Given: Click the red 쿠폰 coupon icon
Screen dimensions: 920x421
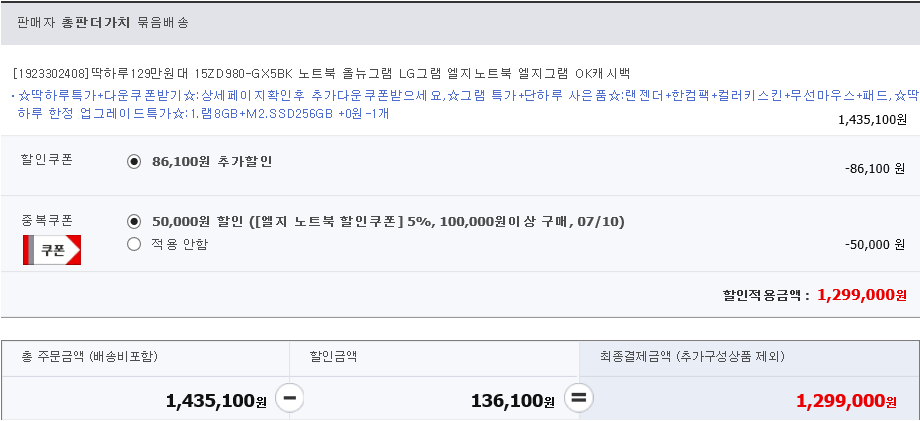Looking at the screenshot, I should (x=52, y=250).
